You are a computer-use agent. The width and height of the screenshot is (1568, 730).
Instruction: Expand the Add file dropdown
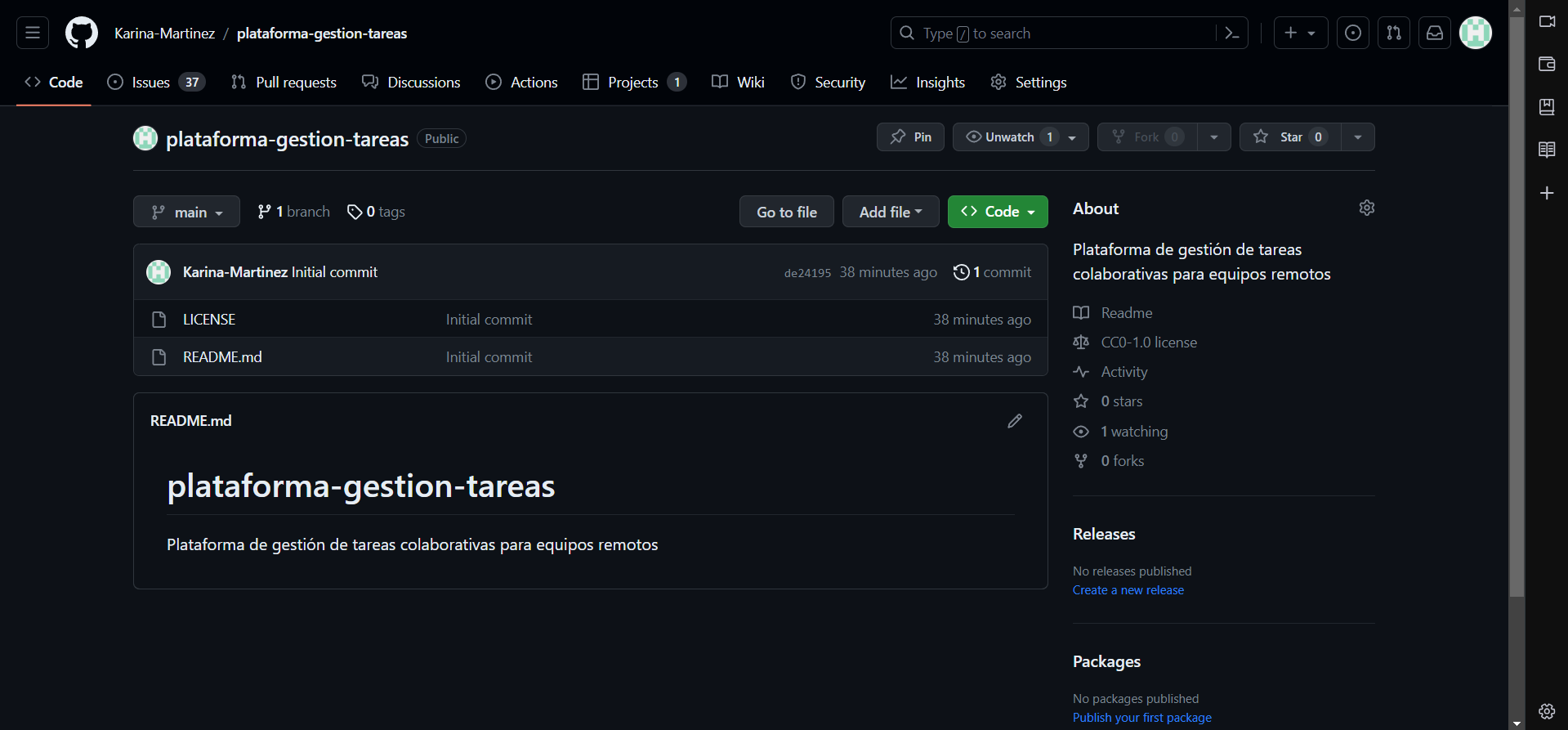891,212
